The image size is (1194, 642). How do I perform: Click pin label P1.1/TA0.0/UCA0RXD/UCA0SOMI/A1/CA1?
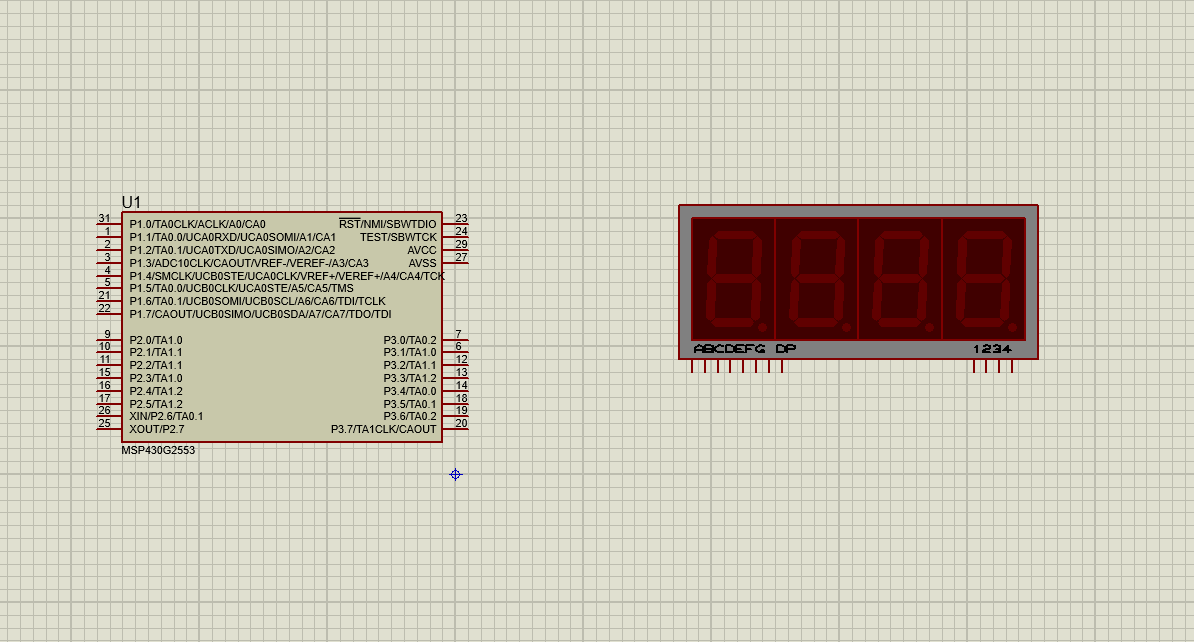[232, 237]
